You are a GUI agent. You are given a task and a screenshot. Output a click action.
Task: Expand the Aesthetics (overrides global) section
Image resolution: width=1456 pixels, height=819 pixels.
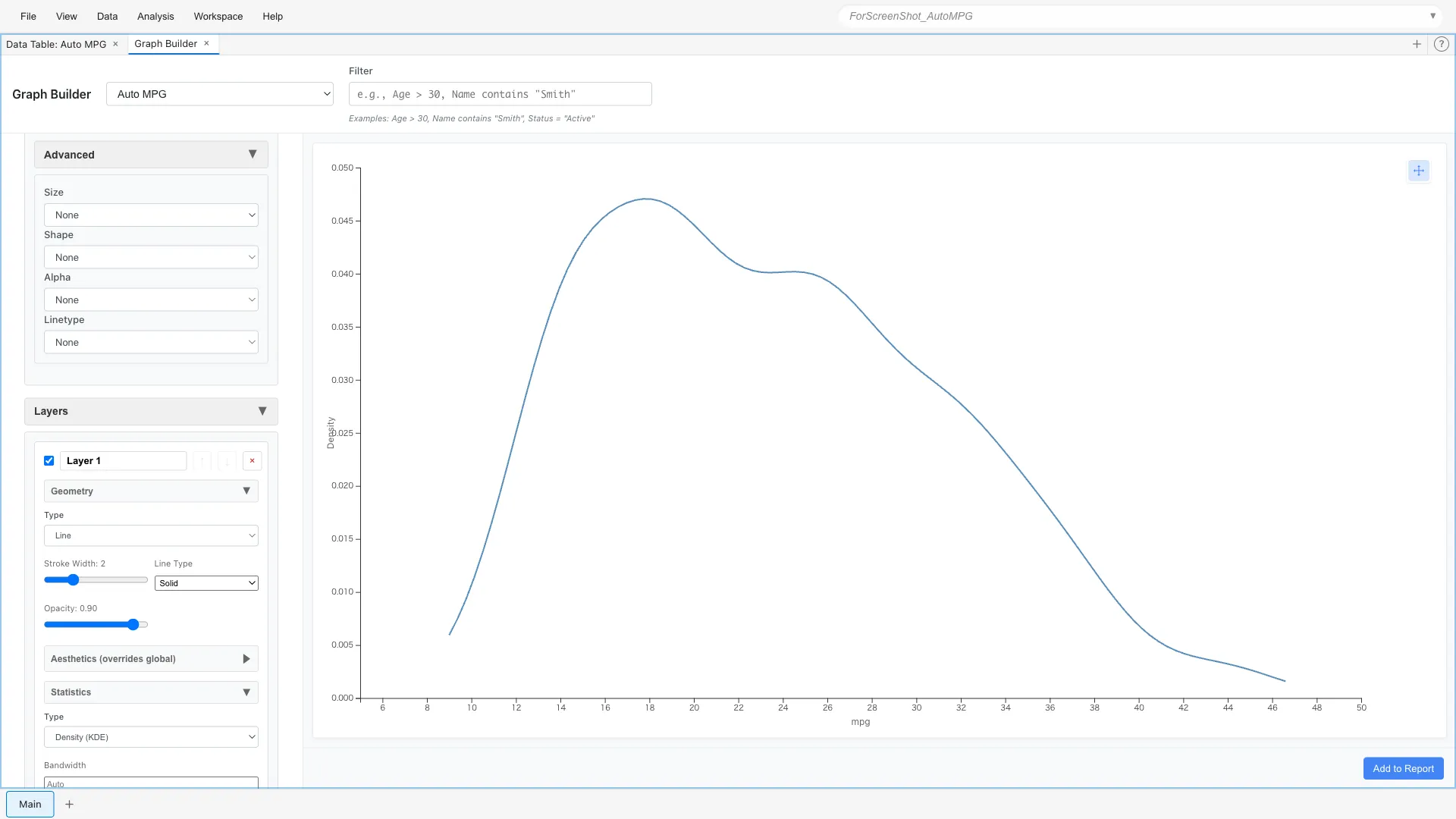tap(246, 658)
